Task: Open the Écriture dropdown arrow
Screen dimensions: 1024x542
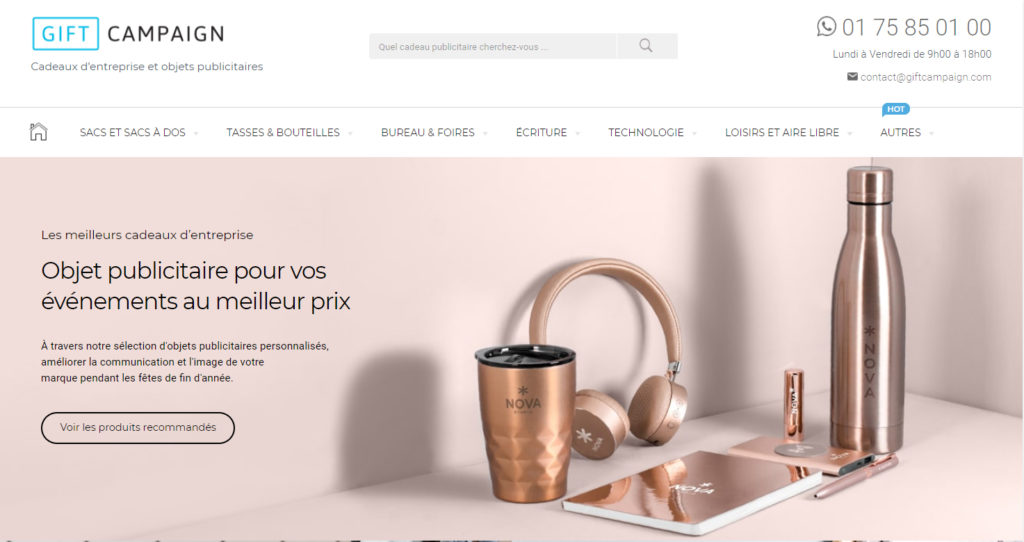Action: tap(577, 133)
